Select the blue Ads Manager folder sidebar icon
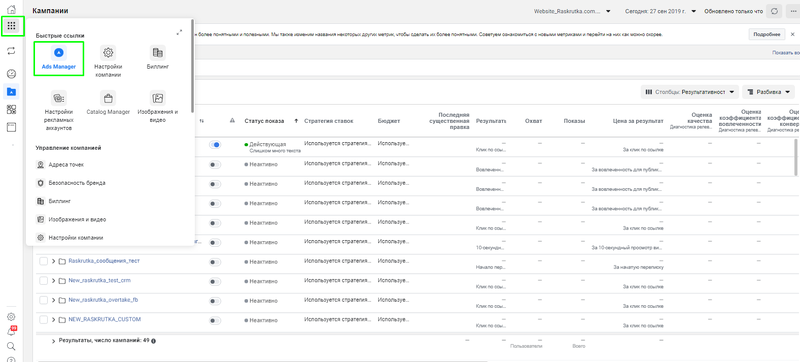This screenshot has width=800, height=362. (x=11, y=92)
